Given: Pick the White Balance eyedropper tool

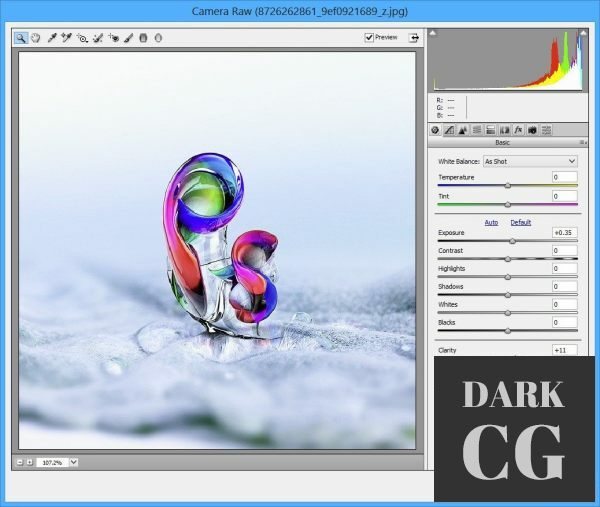Looking at the screenshot, I should 52,38.
